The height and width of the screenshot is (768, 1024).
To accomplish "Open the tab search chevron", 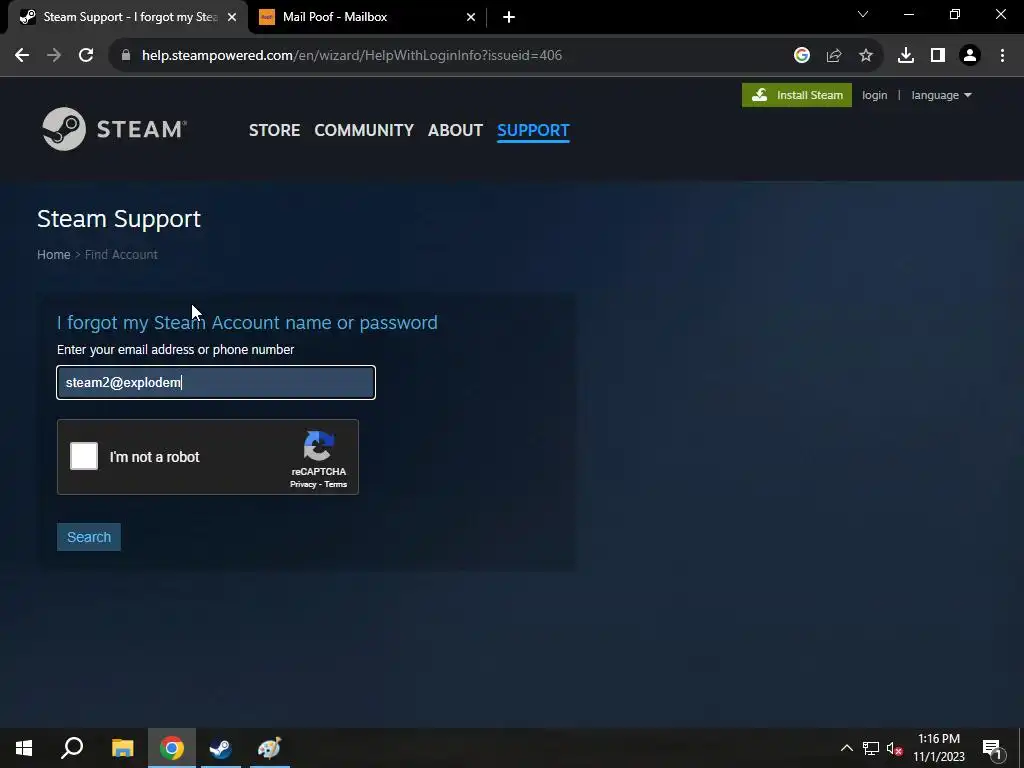I will (863, 14).
